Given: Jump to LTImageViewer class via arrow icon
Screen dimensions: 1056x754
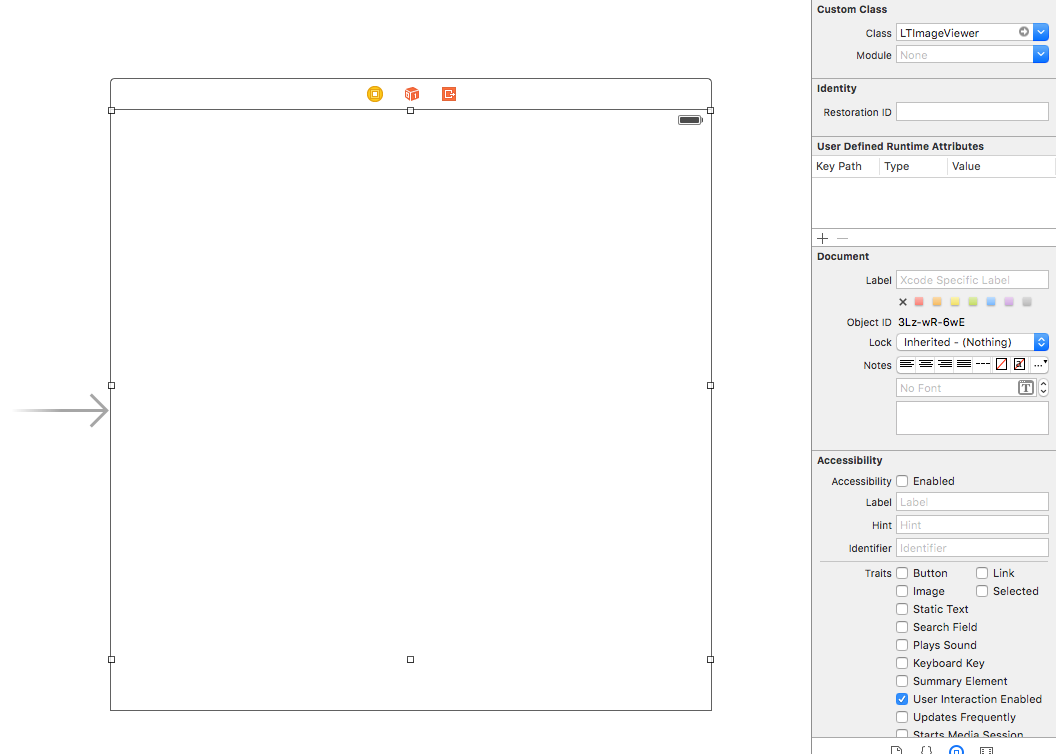Looking at the screenshot, I should click(x=1024, y=32).
